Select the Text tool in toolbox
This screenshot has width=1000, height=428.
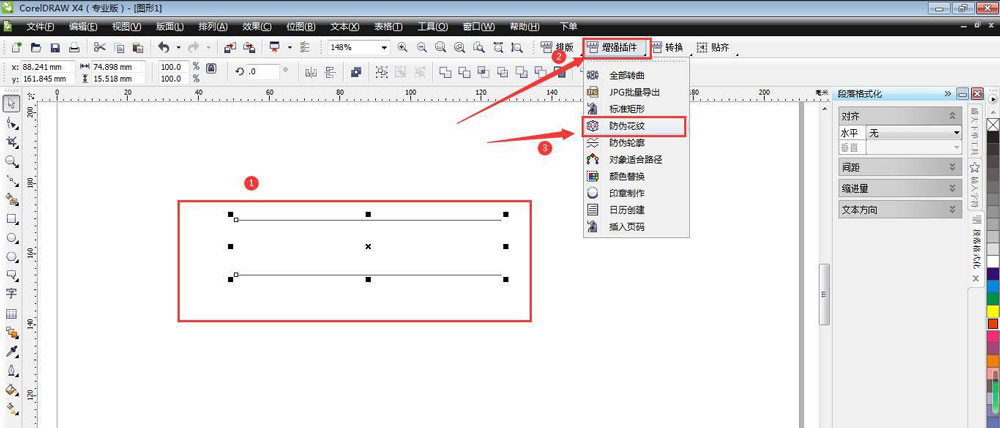[11, 294]
